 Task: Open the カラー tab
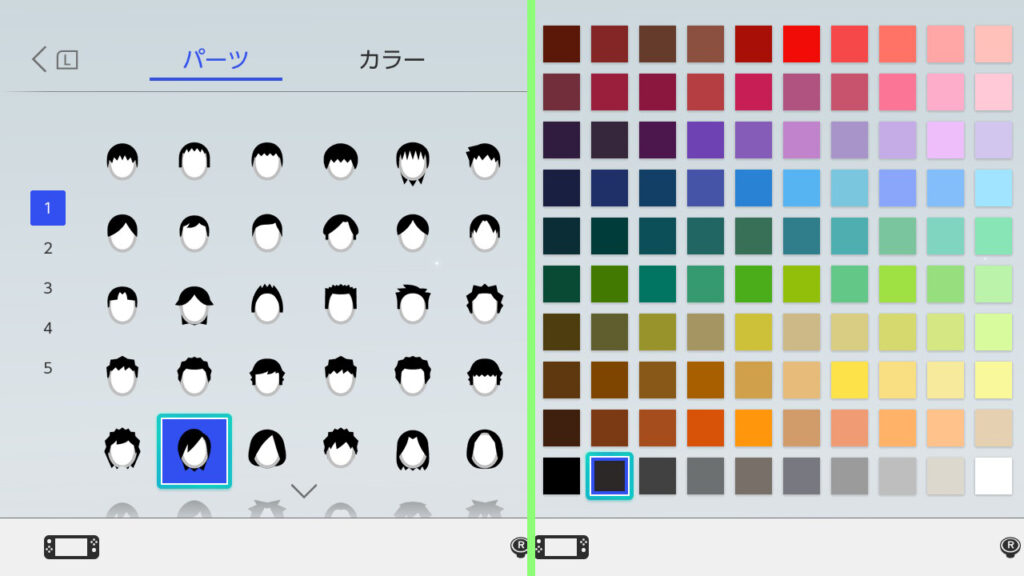(x=392, y=59)
